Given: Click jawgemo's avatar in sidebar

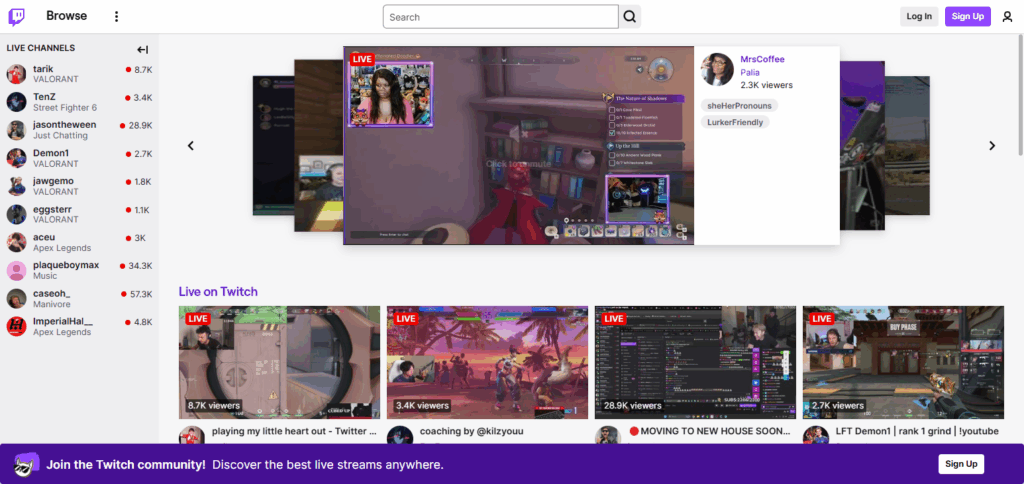Looking at the screenshot, I should coord(16,186).
